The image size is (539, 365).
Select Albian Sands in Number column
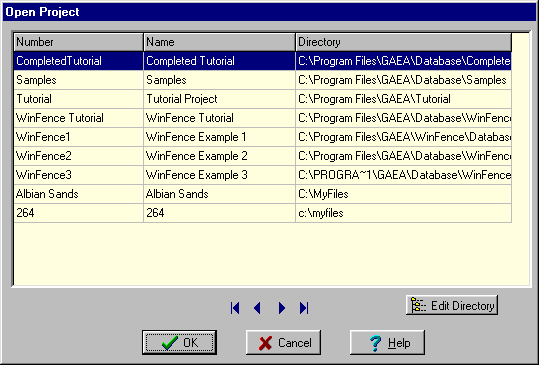pyautogui.click(x=78, y=194)
